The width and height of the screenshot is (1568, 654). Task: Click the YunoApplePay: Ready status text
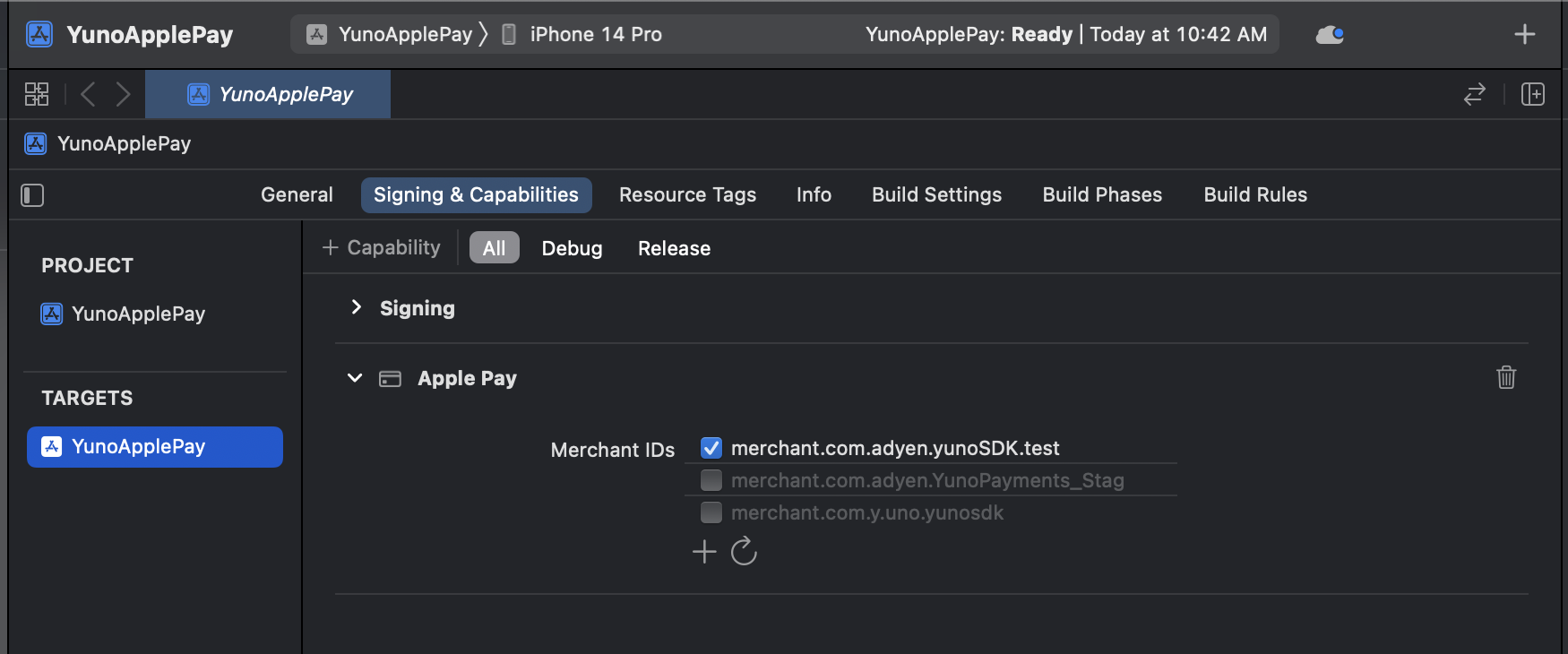pos(969,34)
